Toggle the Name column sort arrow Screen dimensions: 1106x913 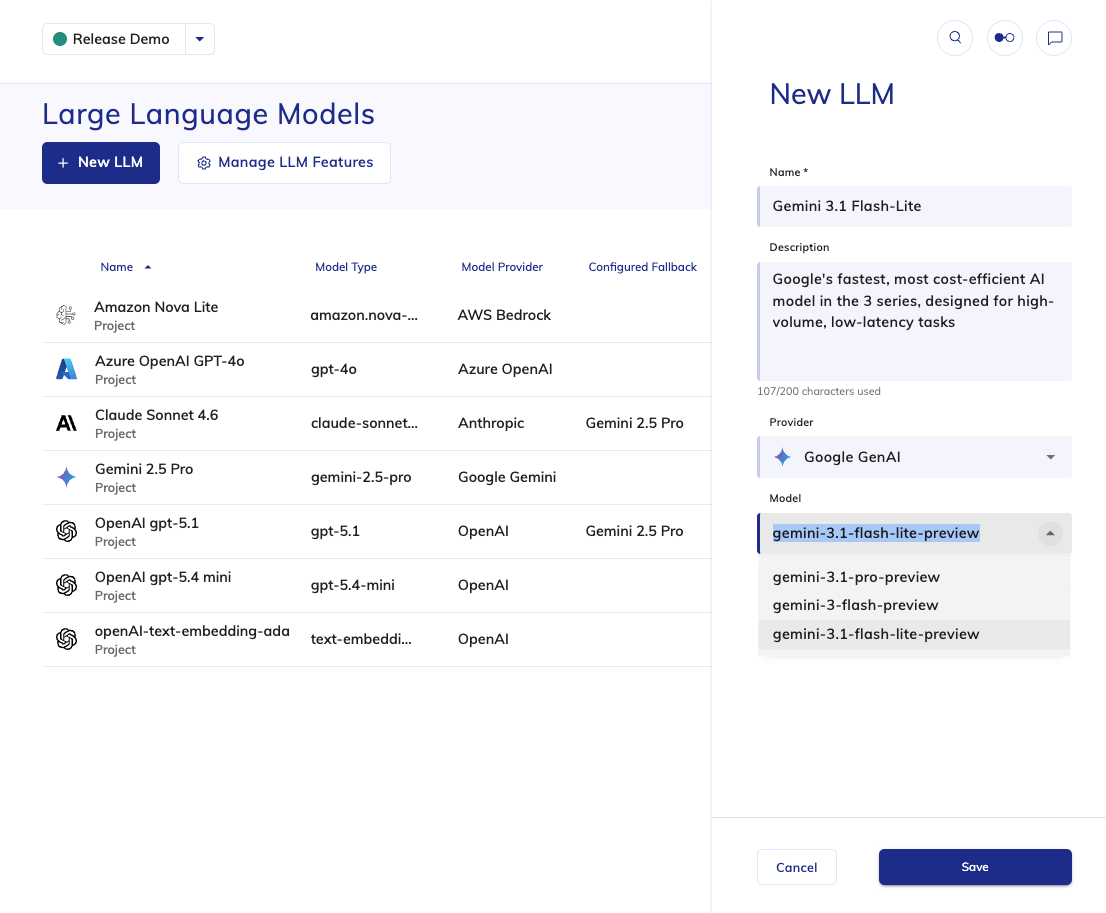click(148, 267)
